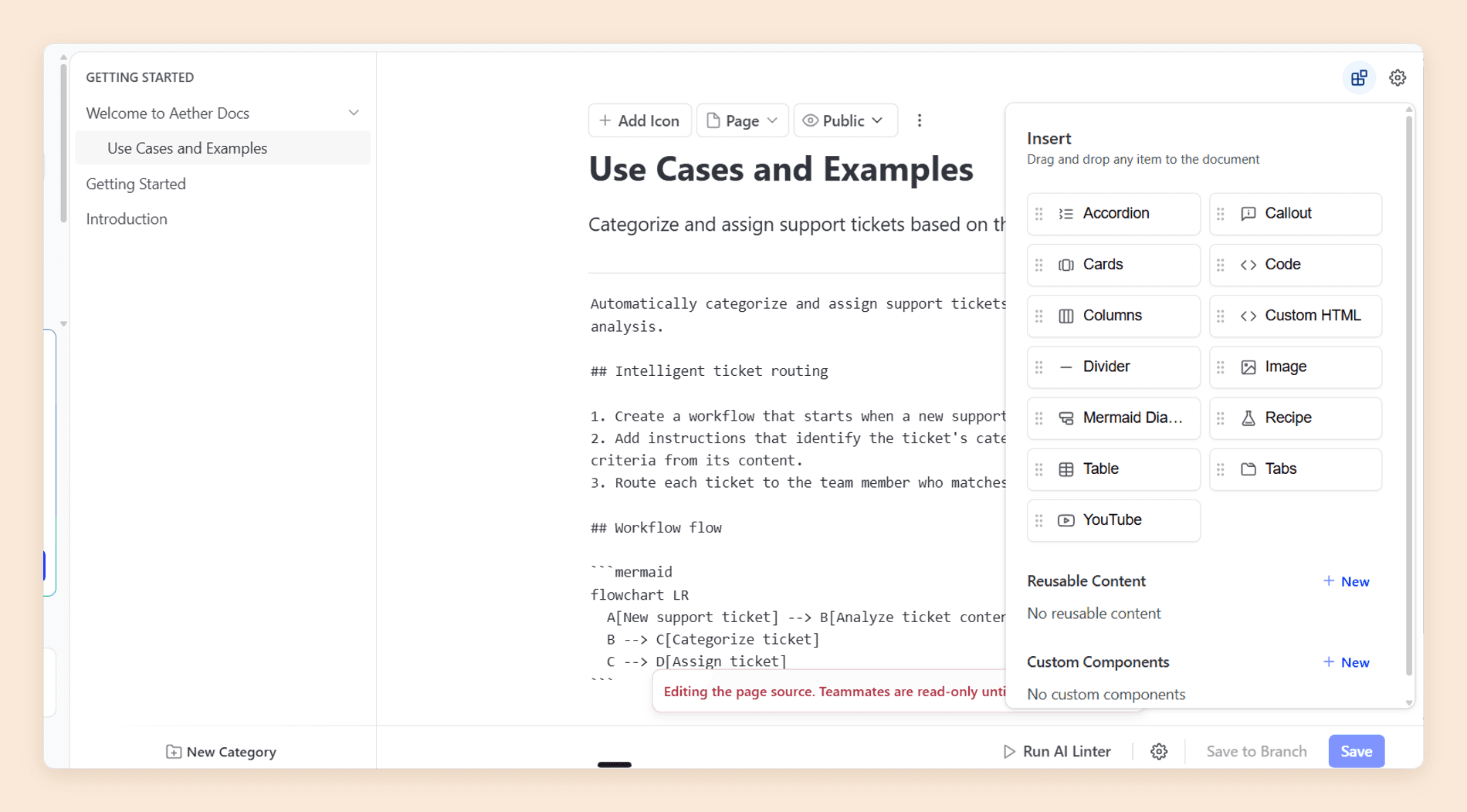Viewport: 1467px width, 812px height.
Task: Create new Custom Component
Action: 1346,662
